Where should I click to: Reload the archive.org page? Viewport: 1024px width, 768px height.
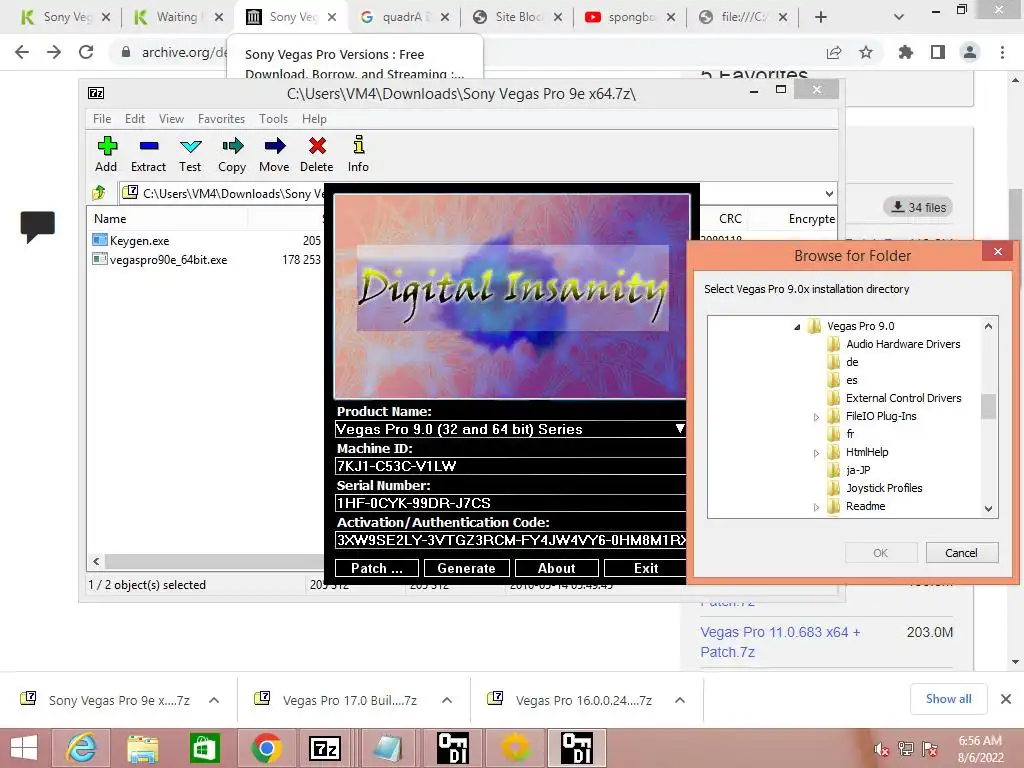coord(86,52)
